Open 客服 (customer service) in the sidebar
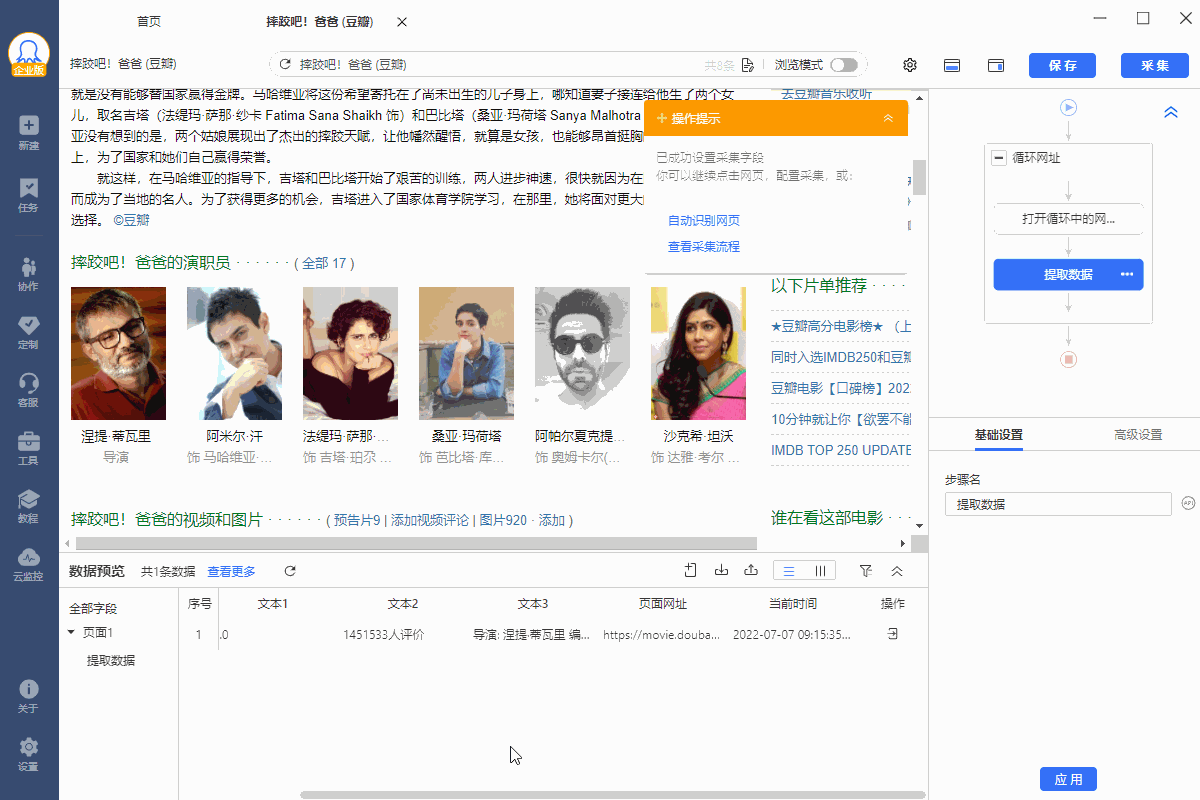Image resolution: width=1200 pixels, height=800 pixels. [x=29, y=391]
